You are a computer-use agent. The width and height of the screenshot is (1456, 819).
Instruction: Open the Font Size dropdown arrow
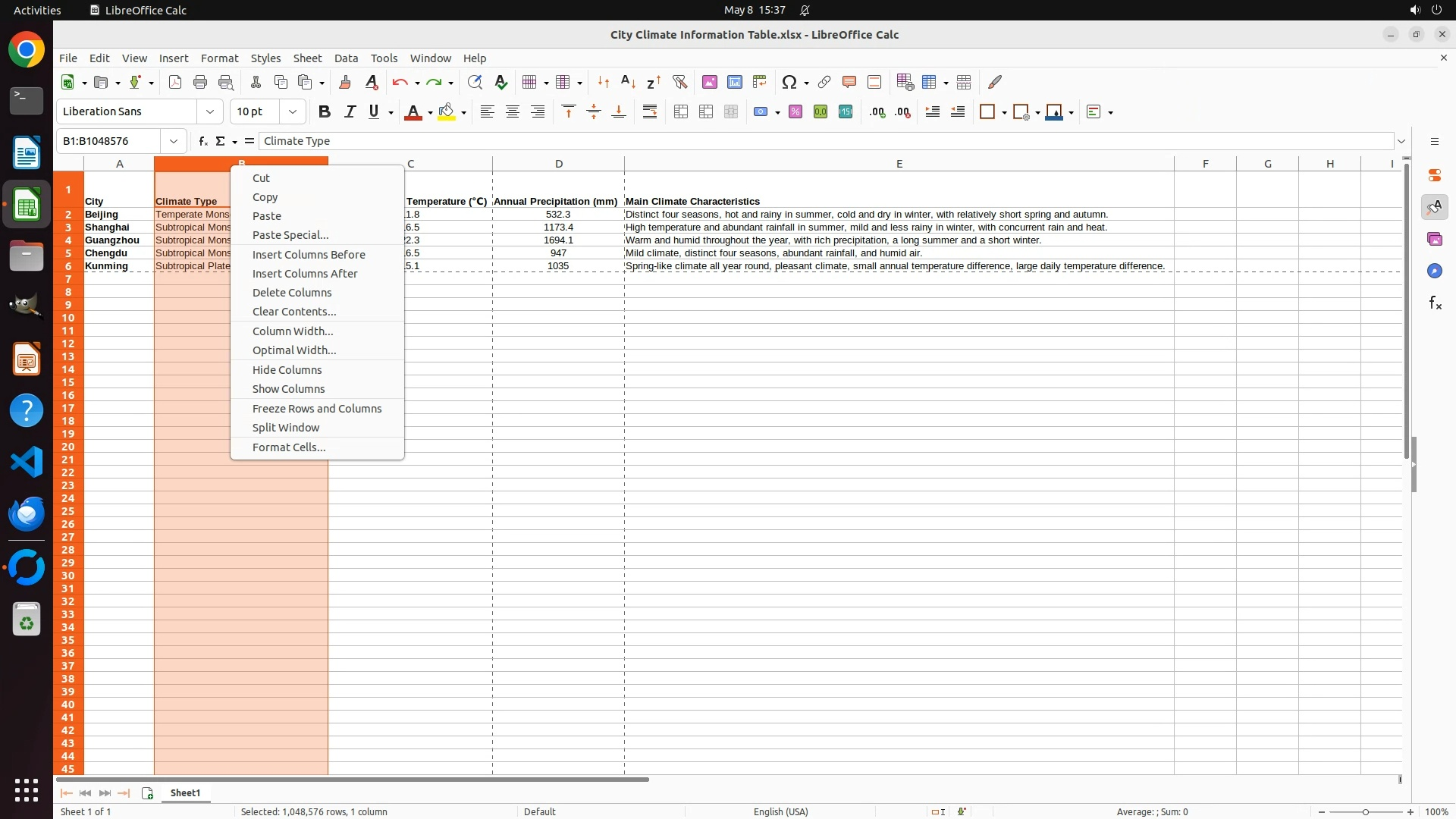pyautogui.click(x=292, y=111)
